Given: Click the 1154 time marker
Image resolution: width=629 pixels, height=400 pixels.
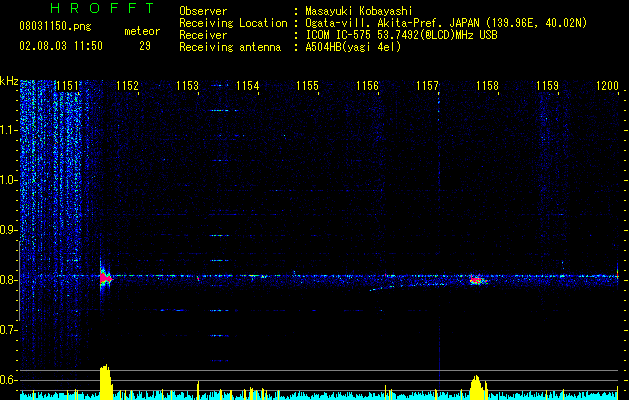Looking at the screenshot, I should [248, 86].
